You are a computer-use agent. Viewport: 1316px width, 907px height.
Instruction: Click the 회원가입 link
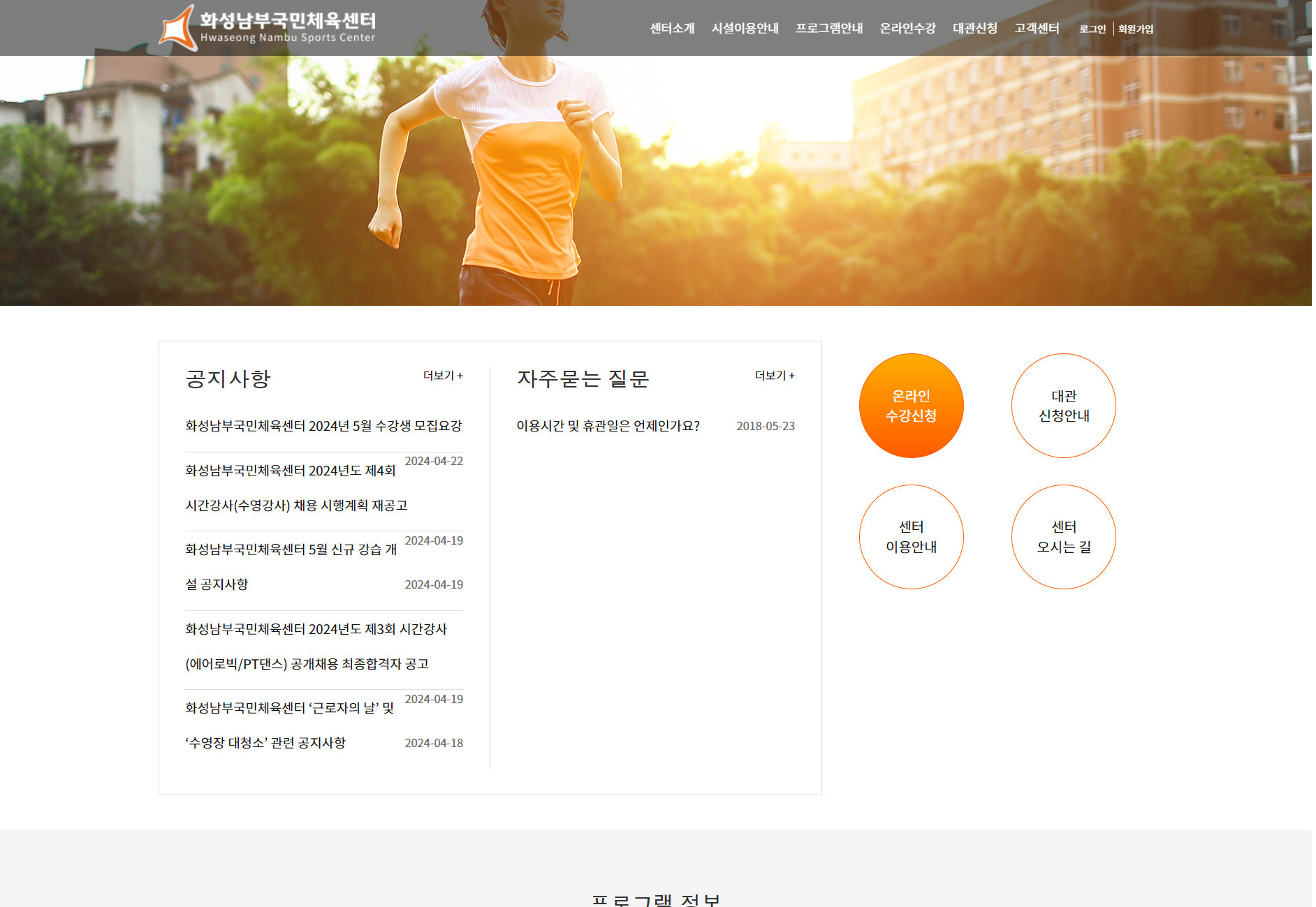pyautogui.click(x=1136, y=29)
